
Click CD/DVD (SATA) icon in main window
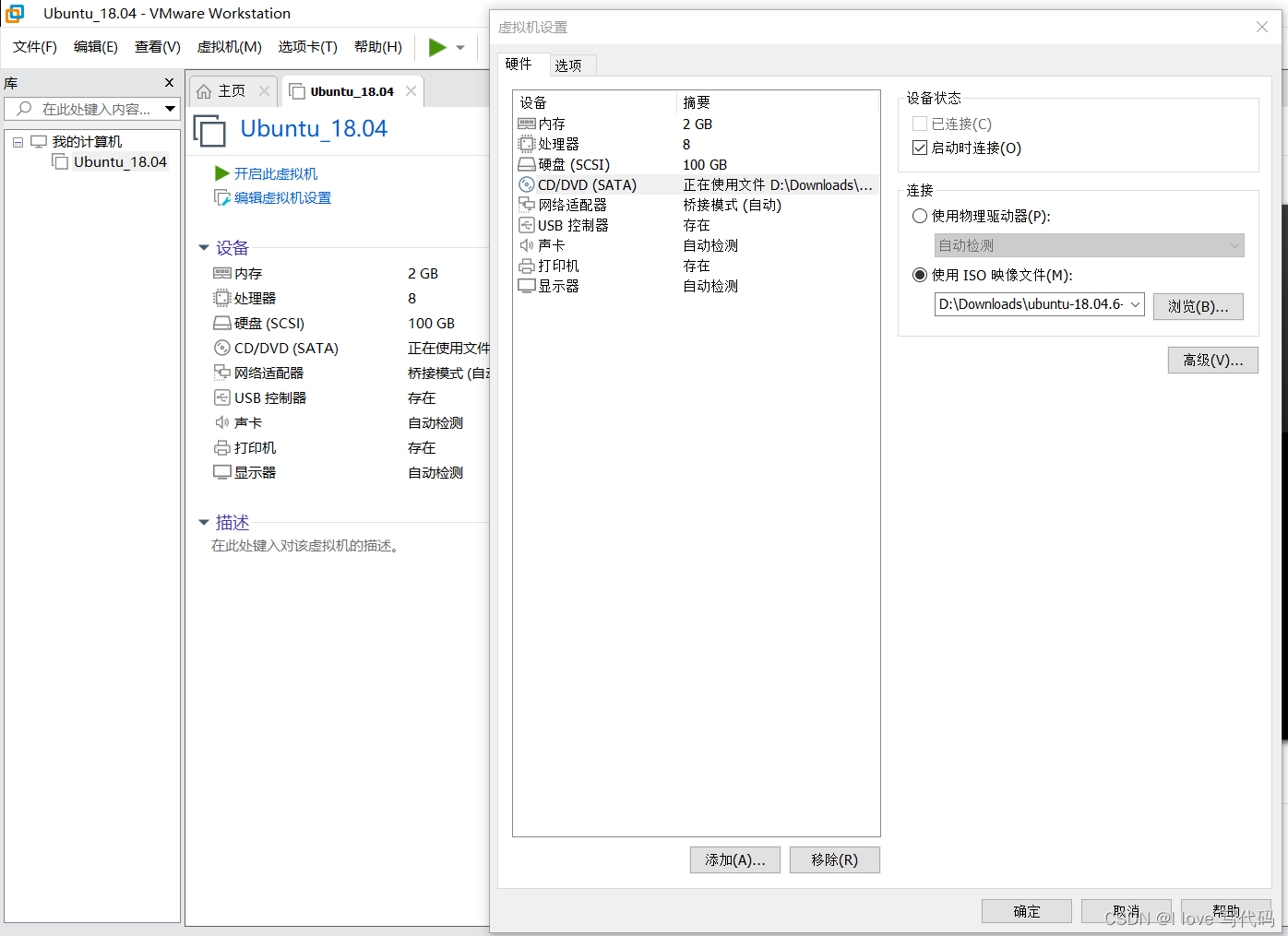[221, 348]
